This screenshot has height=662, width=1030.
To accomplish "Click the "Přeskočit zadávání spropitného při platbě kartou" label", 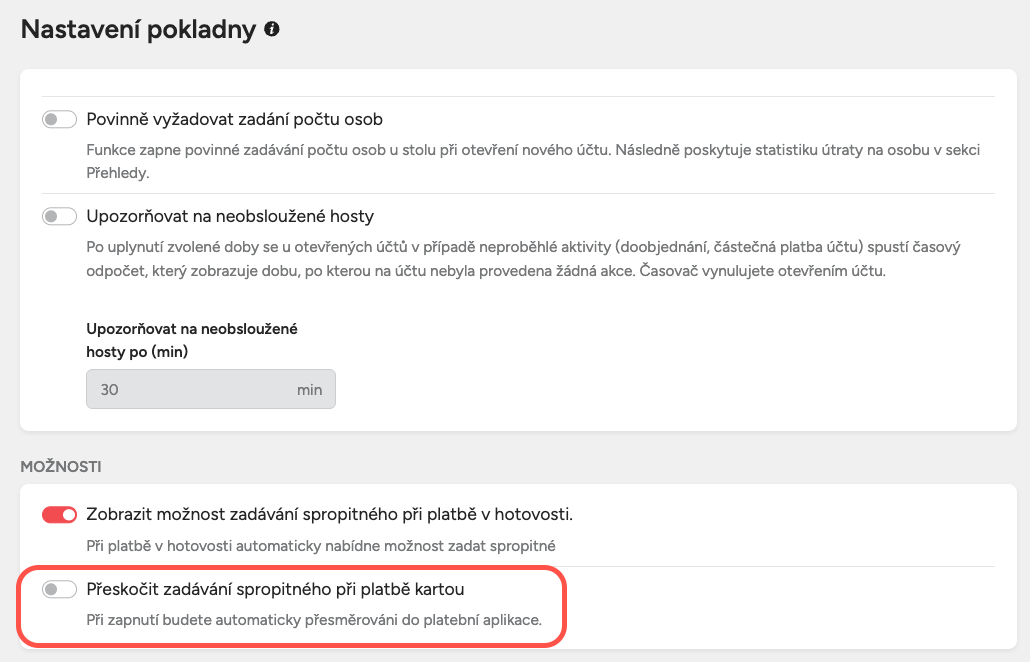I will click(x=276, y=590).
